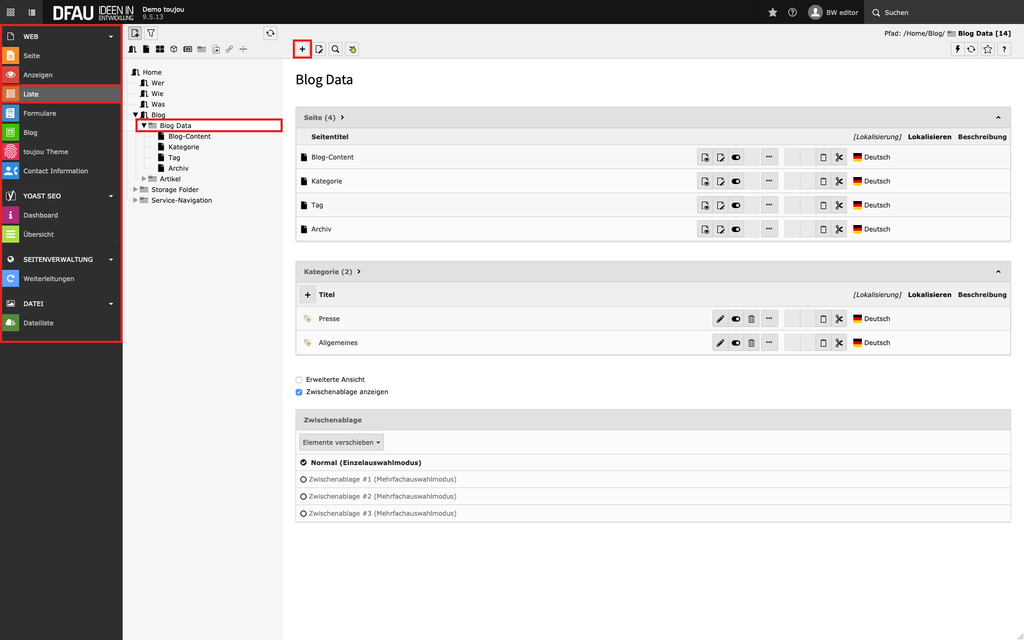Toggle visibility of the Kategorie page

736,181
